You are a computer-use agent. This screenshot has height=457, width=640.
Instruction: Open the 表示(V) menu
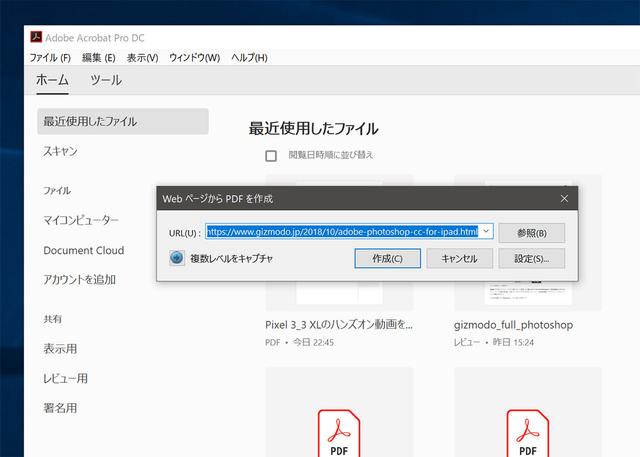point(142,58)
